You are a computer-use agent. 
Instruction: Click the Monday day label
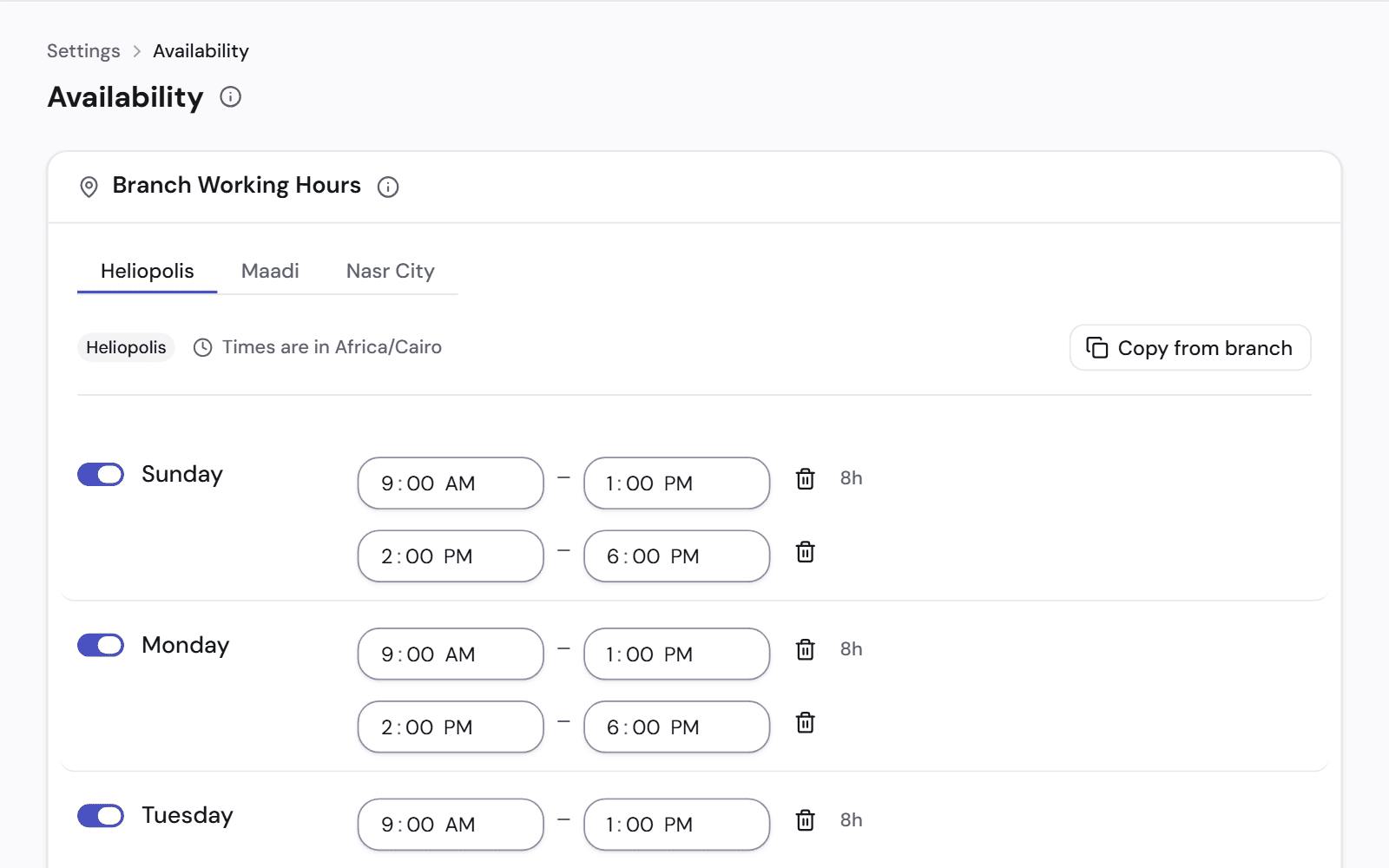(186, 645)
